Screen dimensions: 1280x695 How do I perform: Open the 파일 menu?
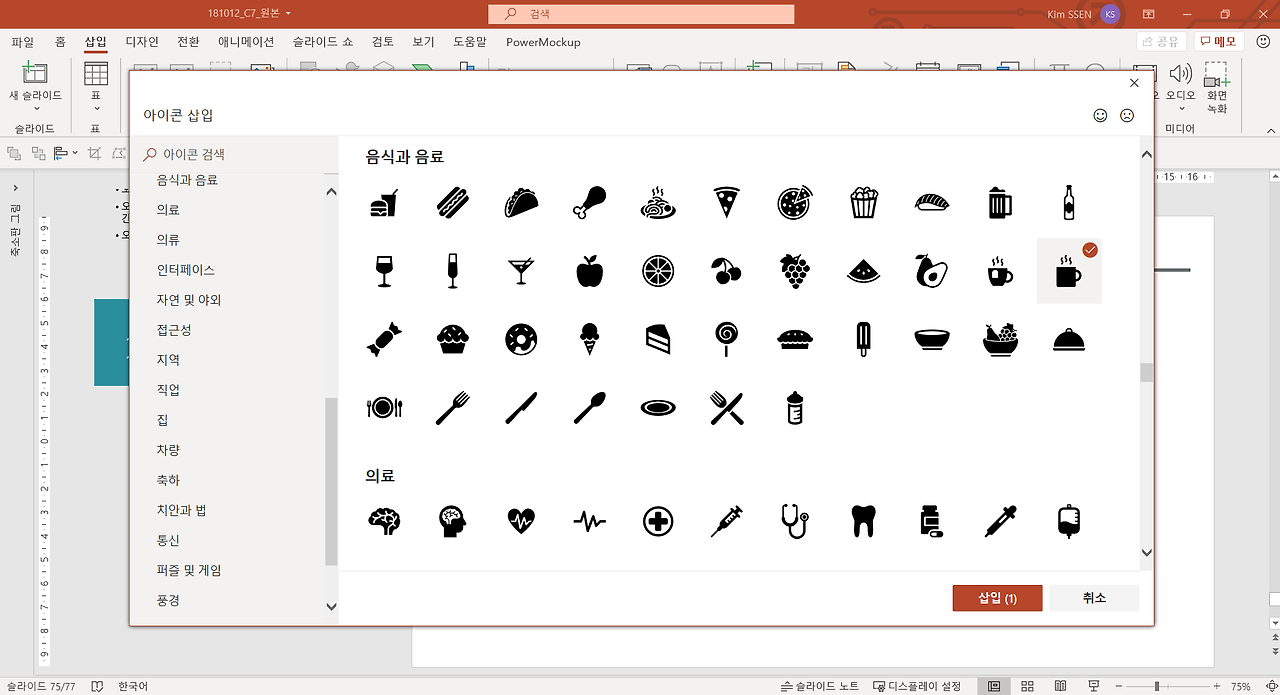click(x=22, y=42)
